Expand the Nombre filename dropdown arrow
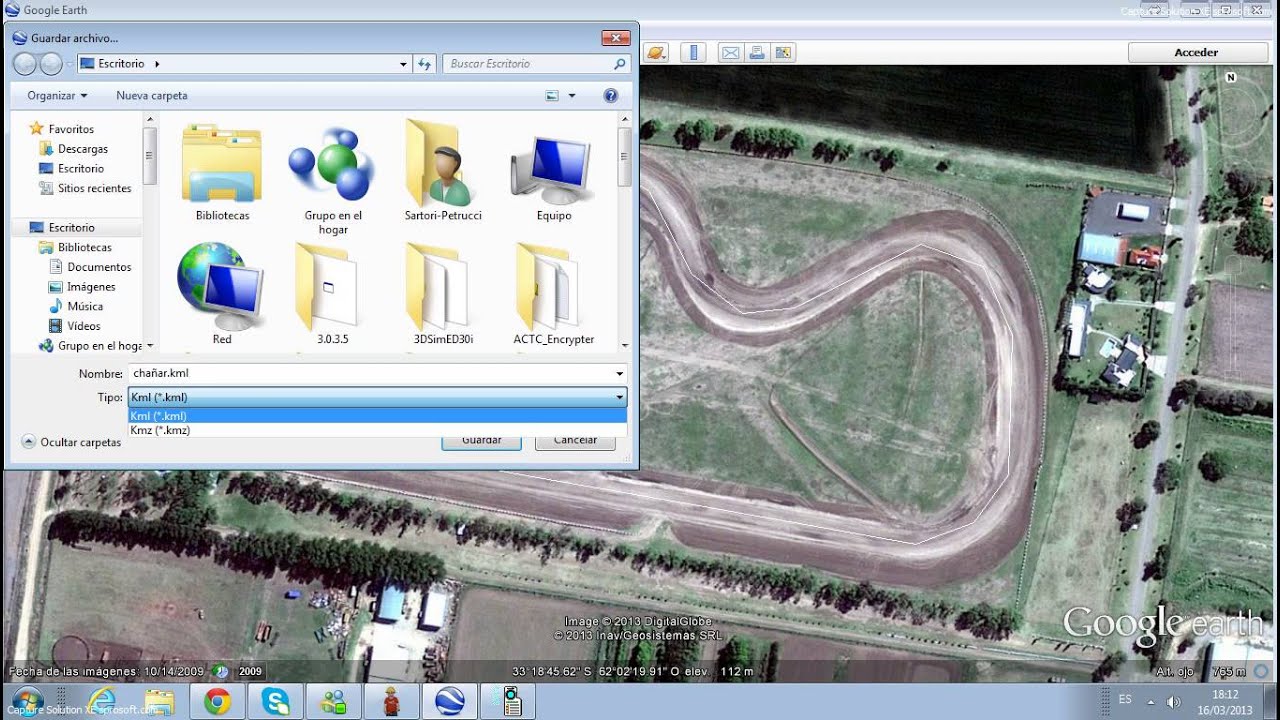 click(620, 374)
